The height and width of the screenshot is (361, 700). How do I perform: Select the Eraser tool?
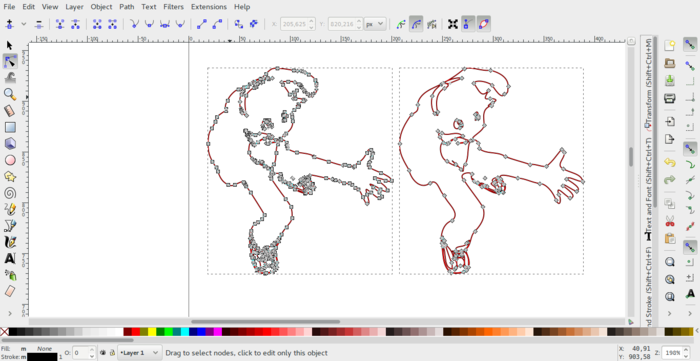click(x=10, y=291)
